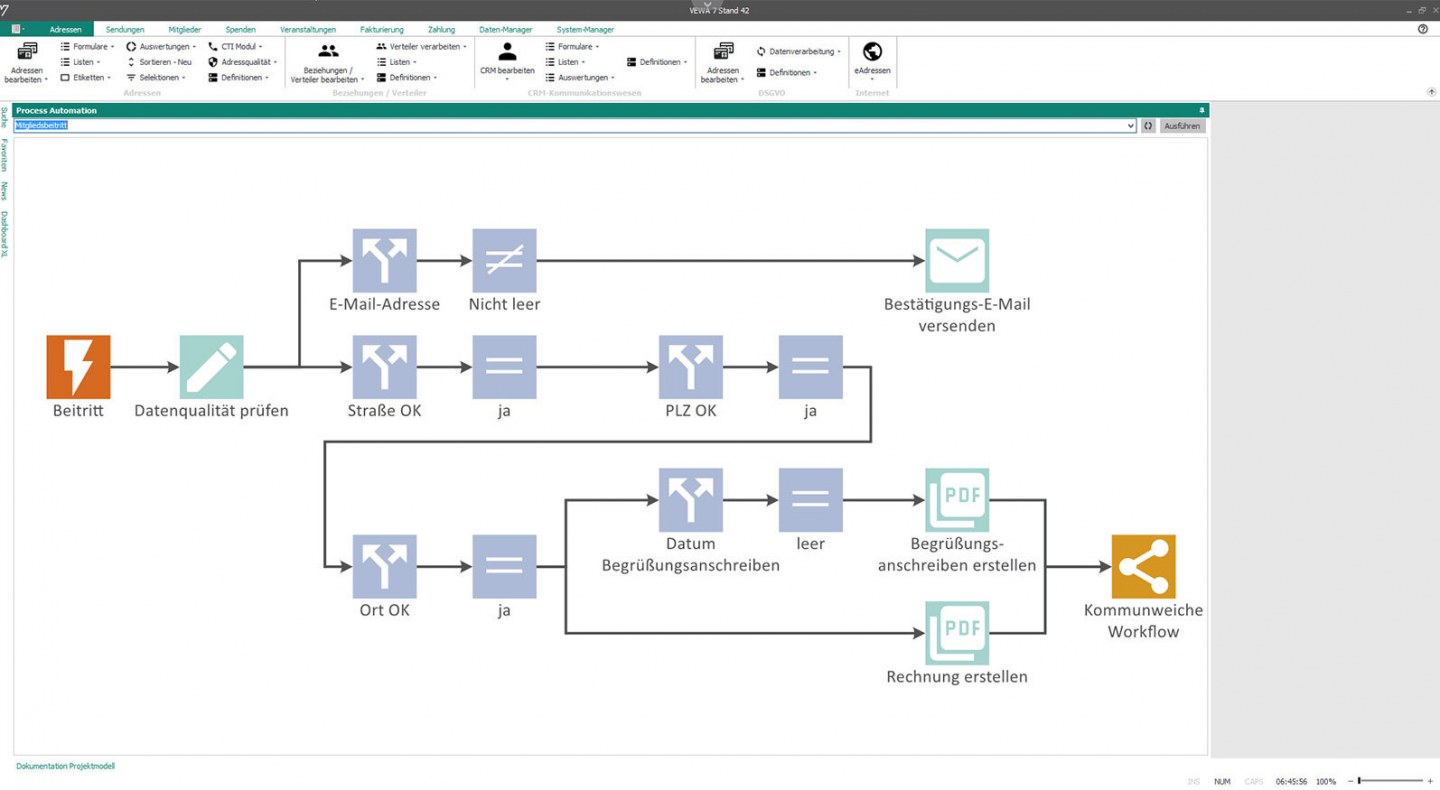Viewport: 1440px width, 790px height.
Task: Switch to the Sendungen ribbon tab
Action: point(125,30)
